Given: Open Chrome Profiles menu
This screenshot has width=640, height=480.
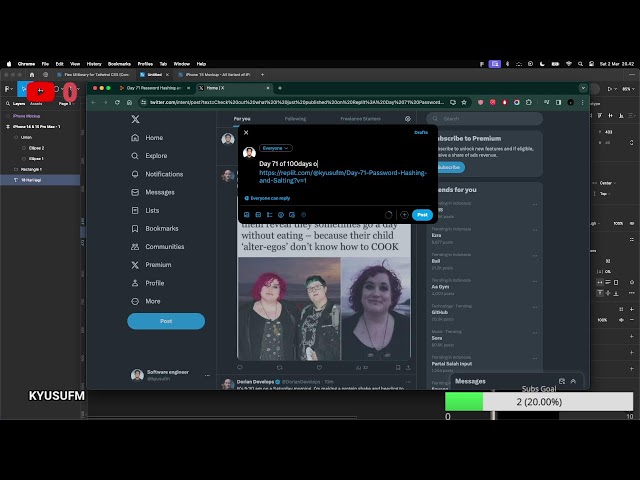Looking at the screenshot, I should [x=145, y=64].
